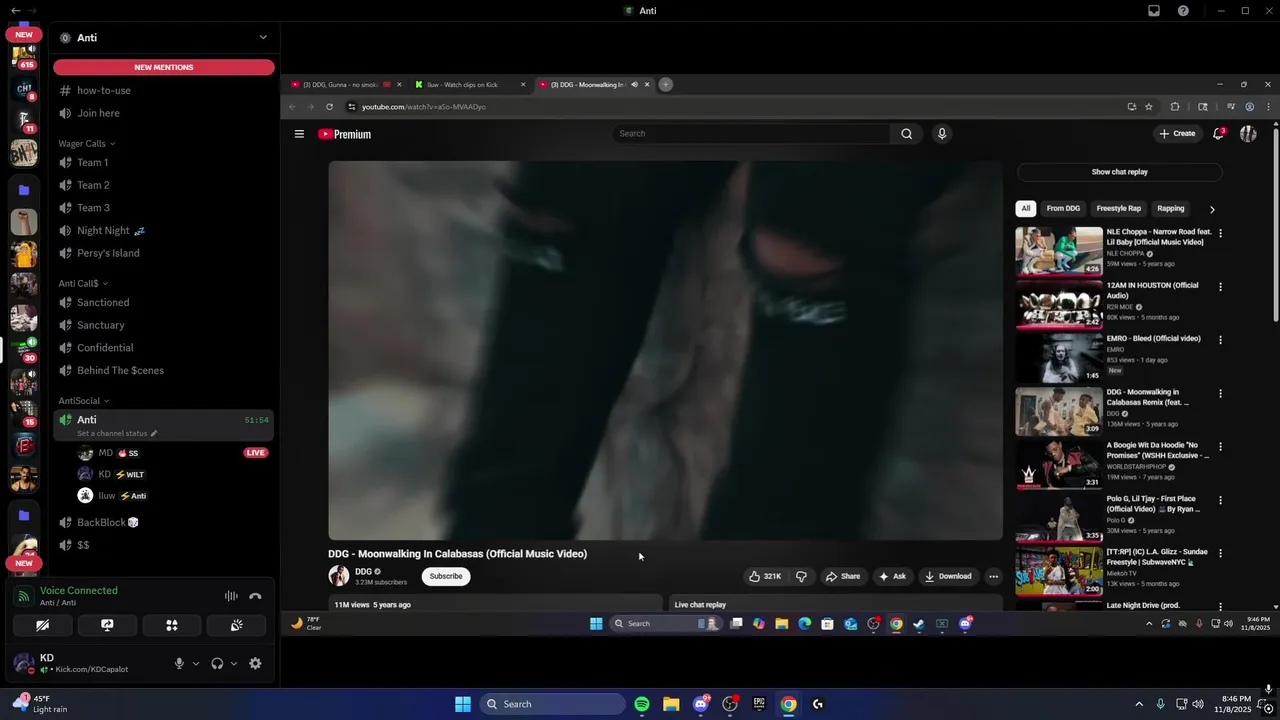Mute the Discord microphone
Screen dimensions: 1280x720
click(180, 663)
